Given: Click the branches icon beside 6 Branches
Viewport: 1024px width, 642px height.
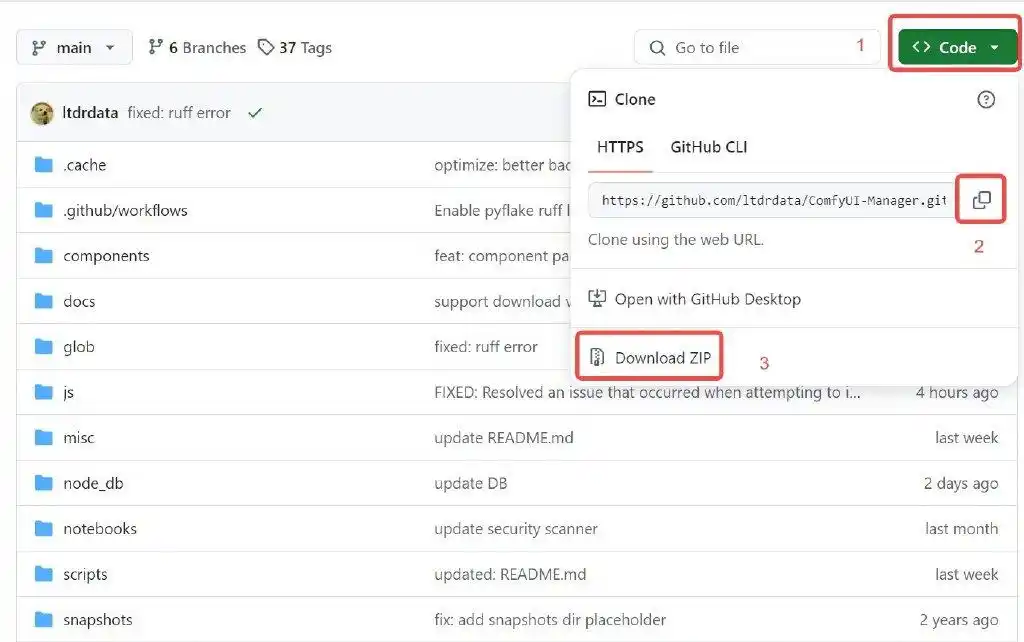Looking at the screenshot, I should click(x=155, y=47).
